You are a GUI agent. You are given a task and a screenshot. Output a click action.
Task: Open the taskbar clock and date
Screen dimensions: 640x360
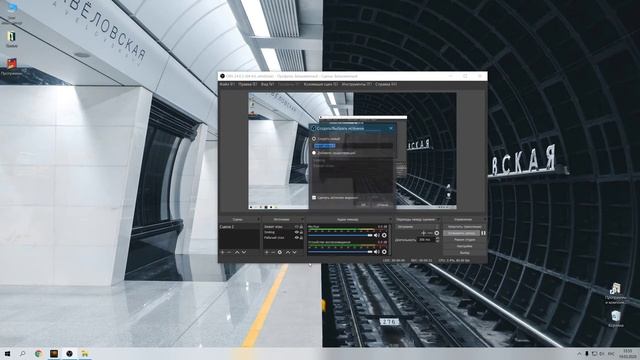628,353
